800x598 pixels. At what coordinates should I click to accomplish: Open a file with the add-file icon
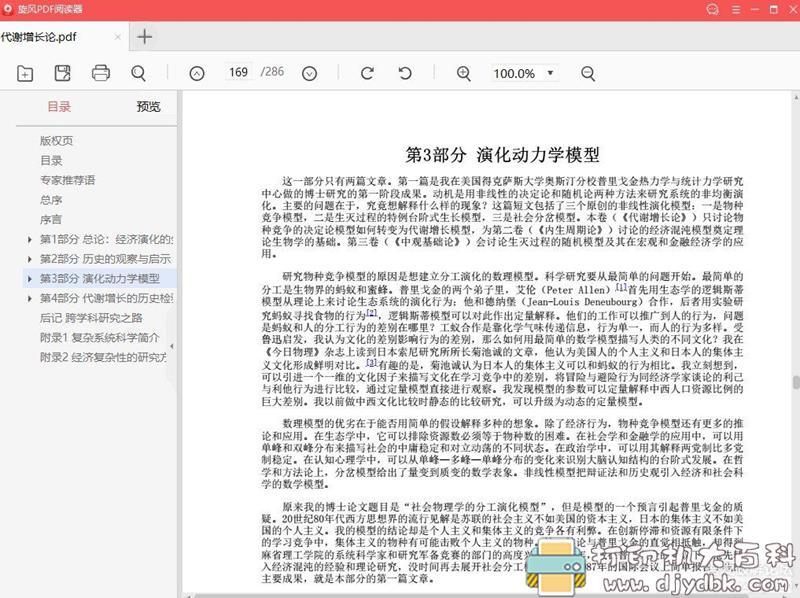[x=25, y=73]
